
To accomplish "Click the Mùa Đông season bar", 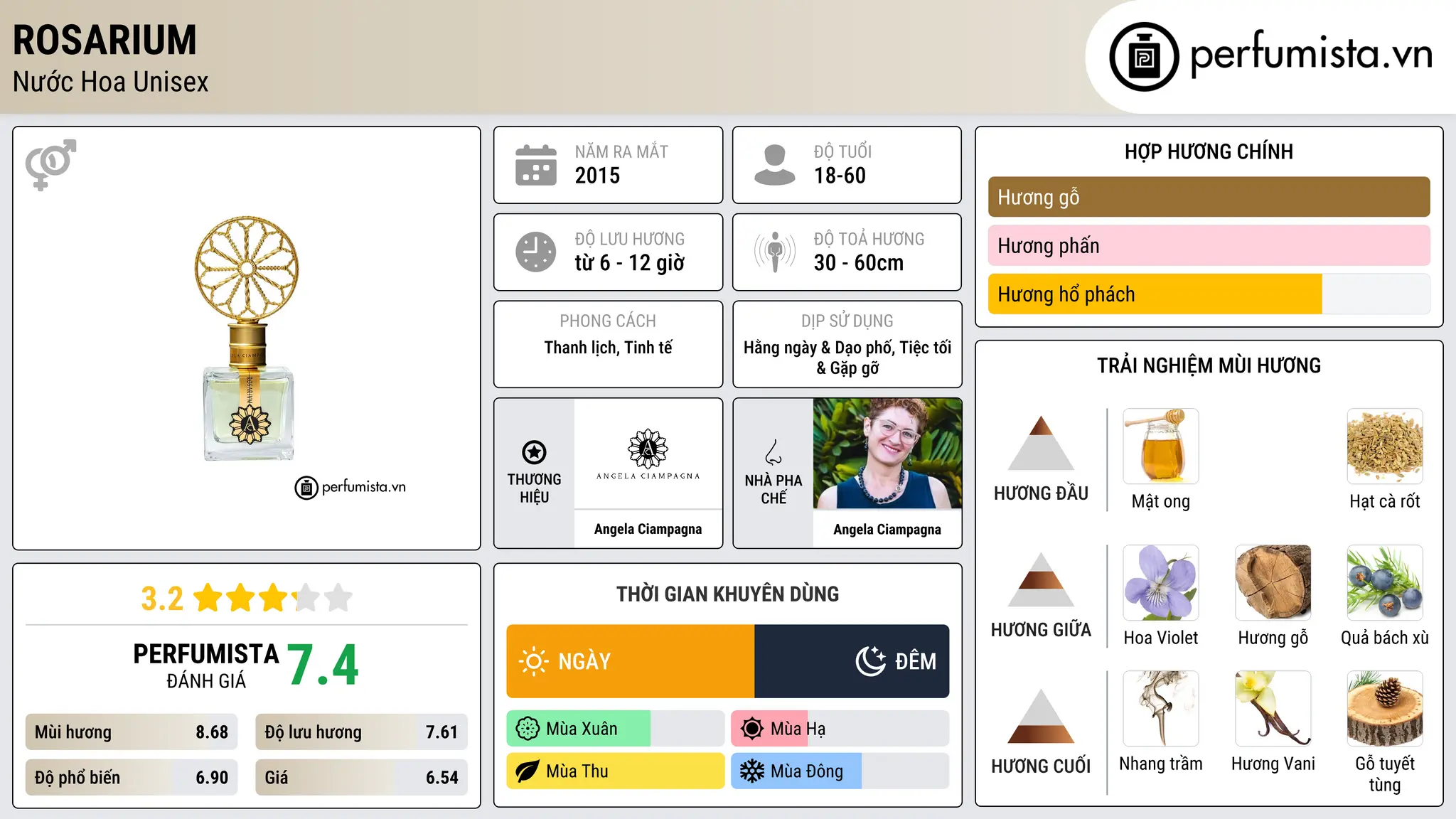I will coord(840,771).
